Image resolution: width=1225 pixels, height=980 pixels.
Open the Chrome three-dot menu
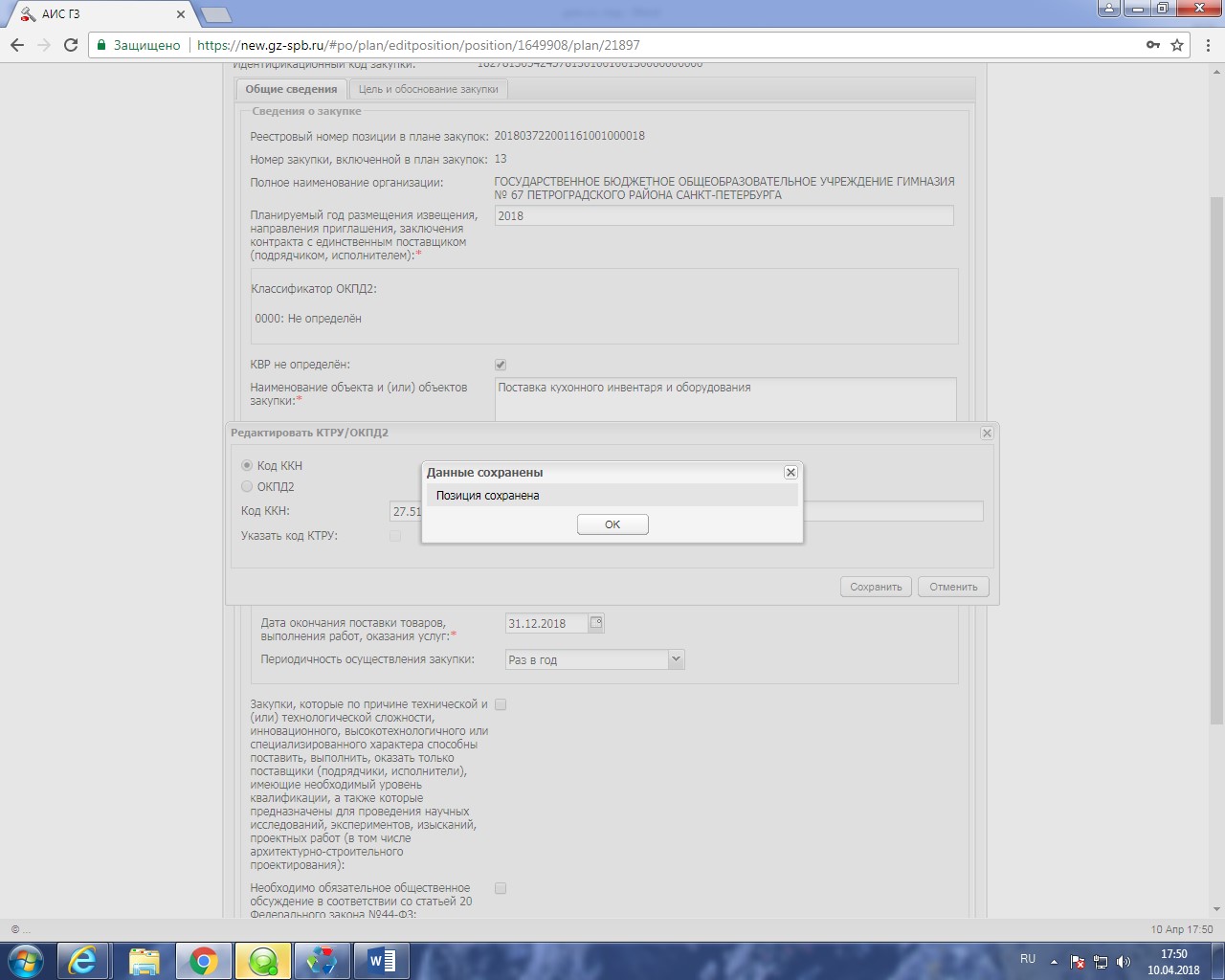[x=1207, y=45]
